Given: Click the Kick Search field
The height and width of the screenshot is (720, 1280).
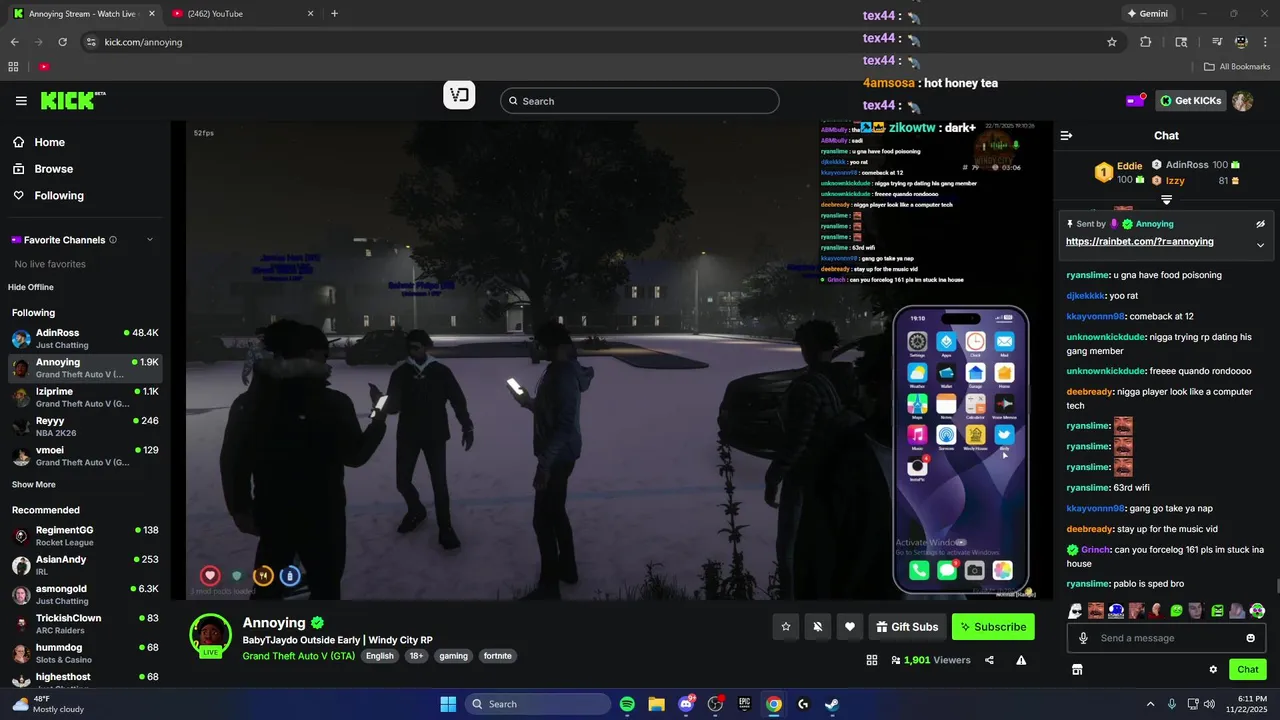Looking at the screenshot, I should (639, 101).
